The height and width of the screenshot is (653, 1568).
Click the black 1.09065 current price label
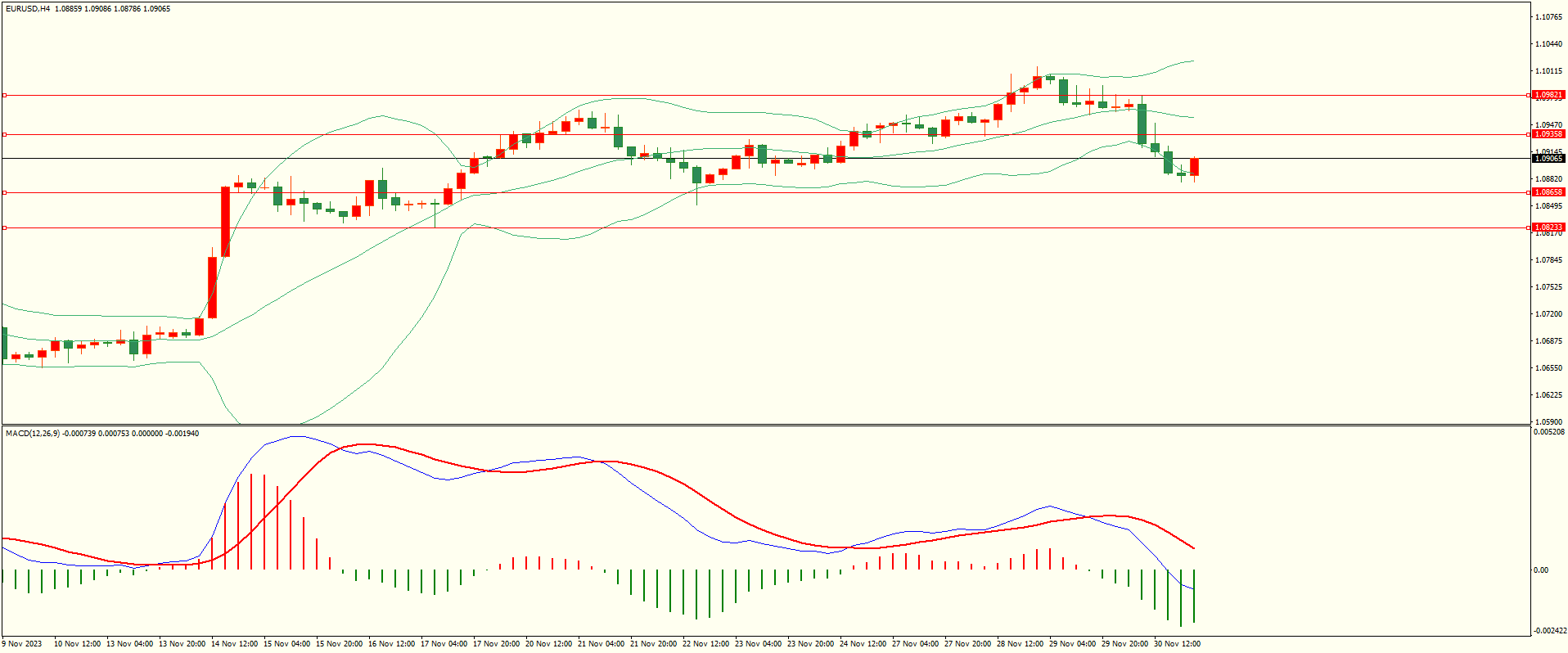click(x=1548, y=159)
